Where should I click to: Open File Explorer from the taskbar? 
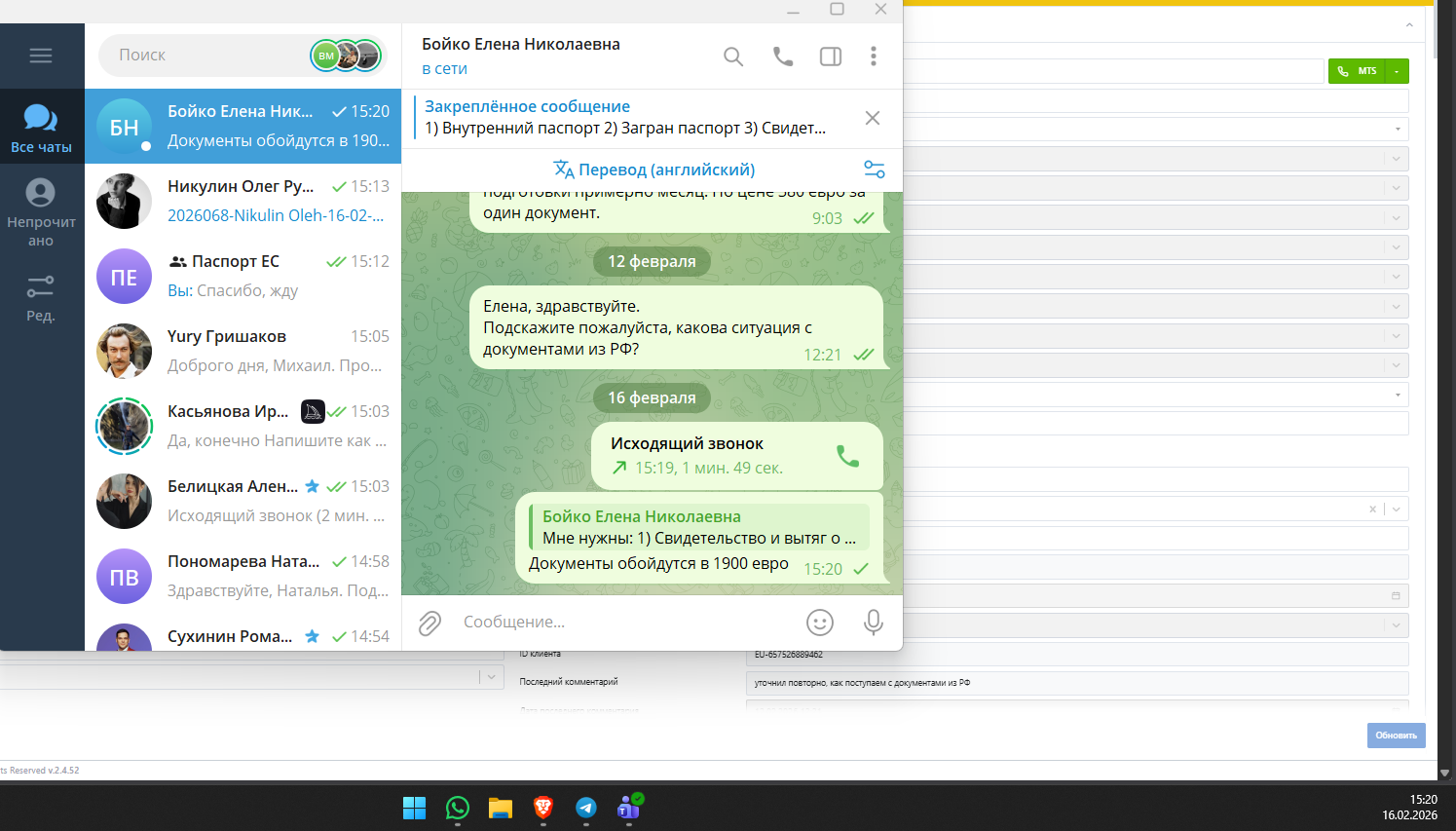pos(501,808)
